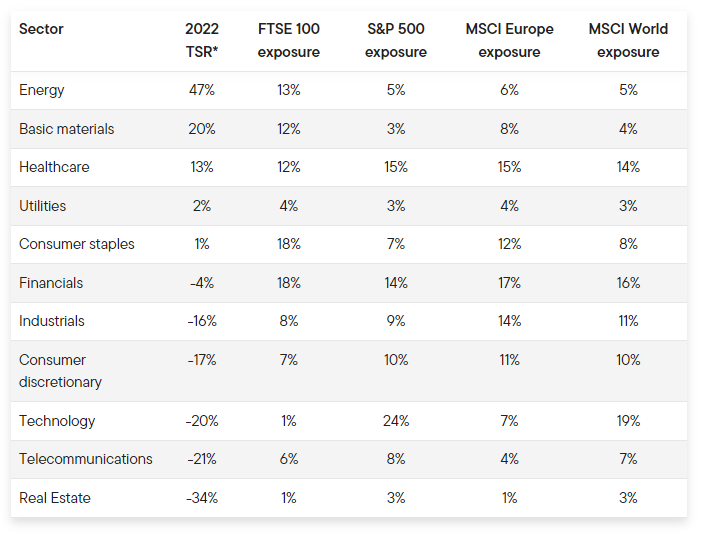The width and height of the screenshot is (704, 538).
Task: Click the Financials sector label
Action: coord(52,283)
